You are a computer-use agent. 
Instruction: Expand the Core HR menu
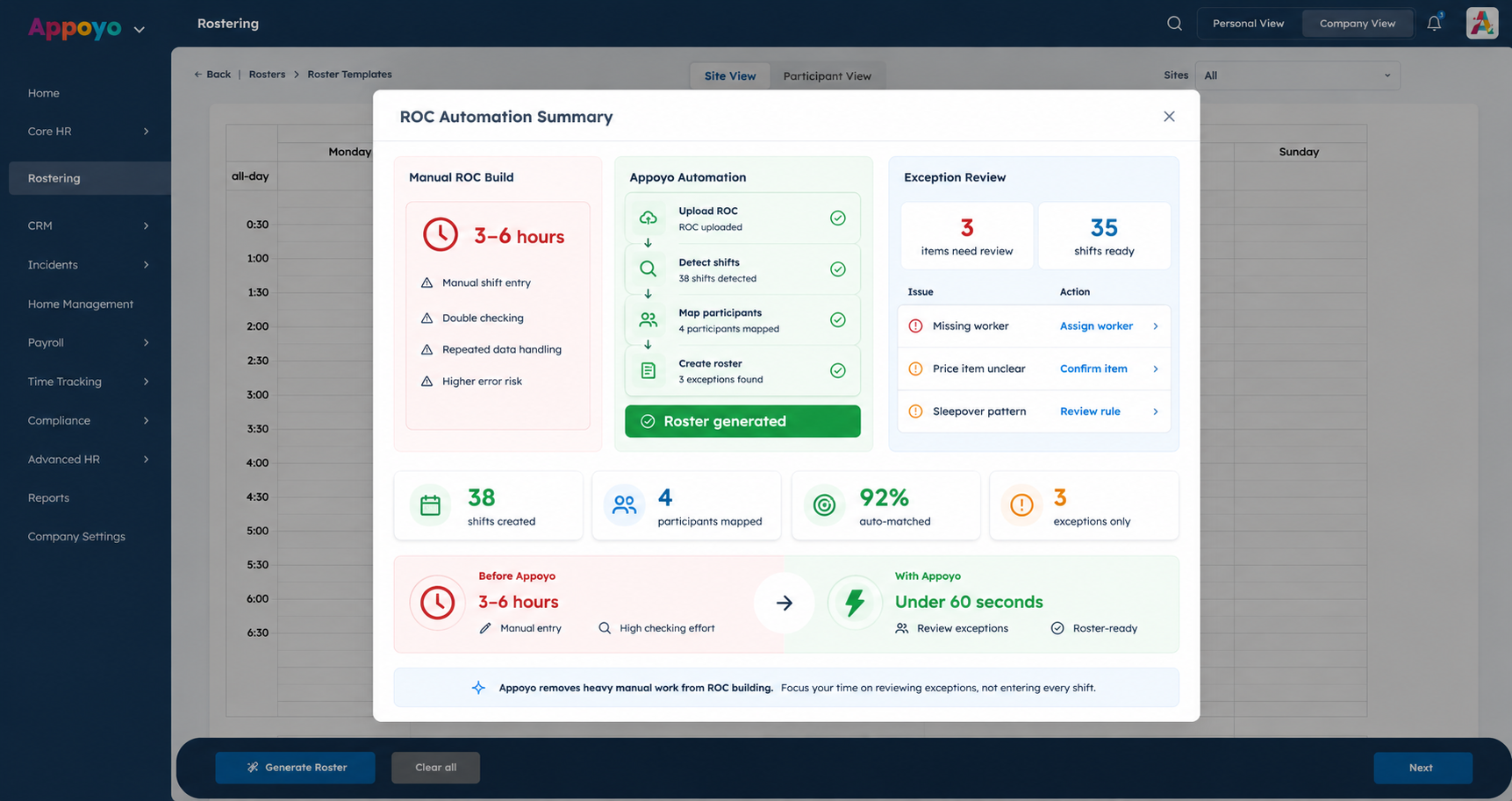click(x=146, y=132)
